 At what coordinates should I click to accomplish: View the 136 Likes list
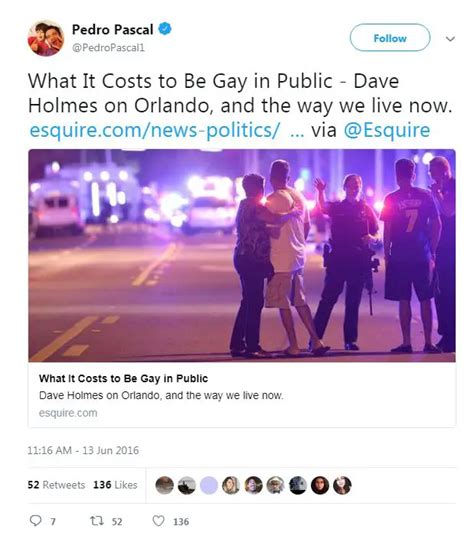click(x=115, y=485)
